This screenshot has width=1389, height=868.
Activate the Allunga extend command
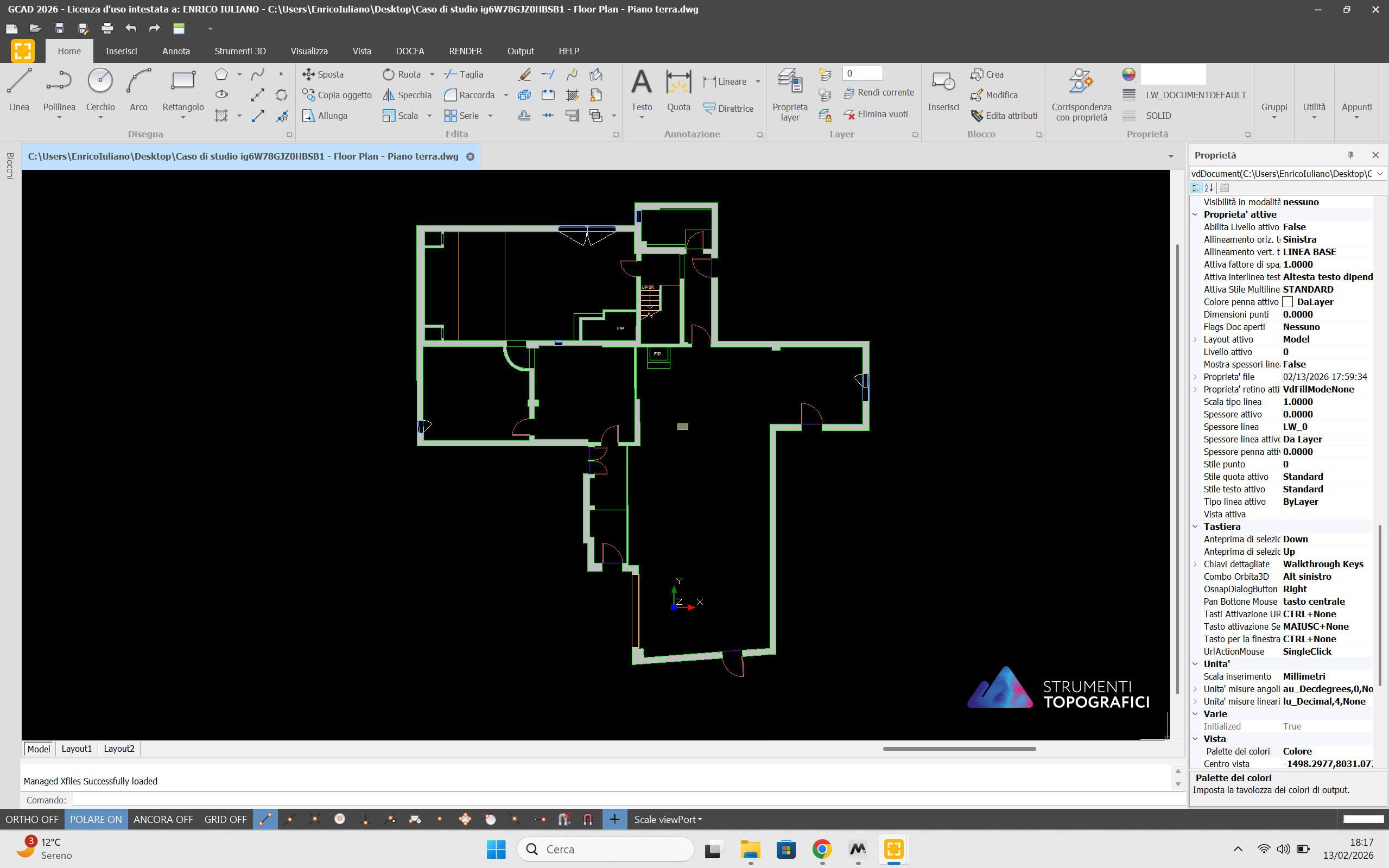coord(325,116)
